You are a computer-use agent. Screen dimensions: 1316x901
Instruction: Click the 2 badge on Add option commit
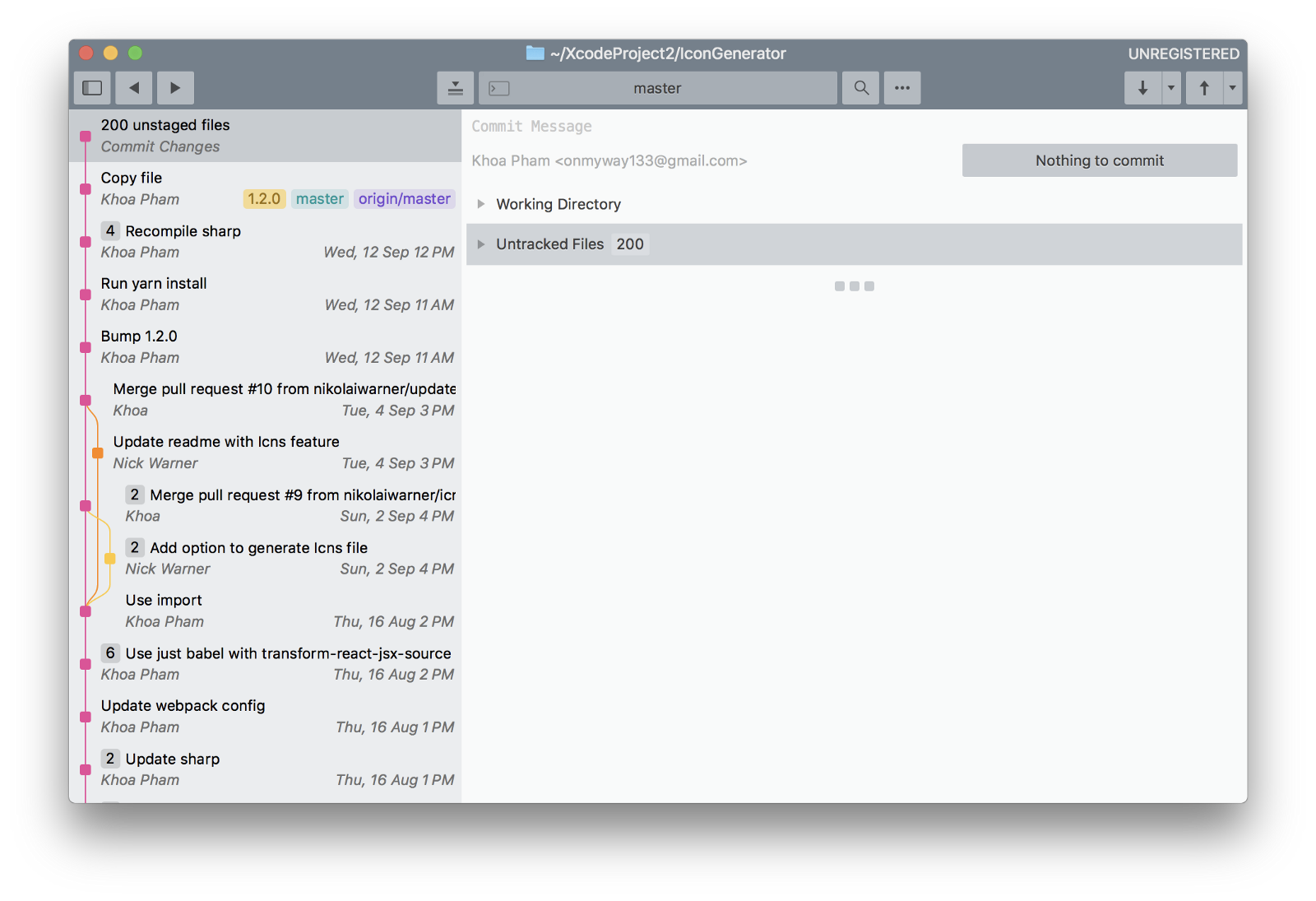click(135, 547)
